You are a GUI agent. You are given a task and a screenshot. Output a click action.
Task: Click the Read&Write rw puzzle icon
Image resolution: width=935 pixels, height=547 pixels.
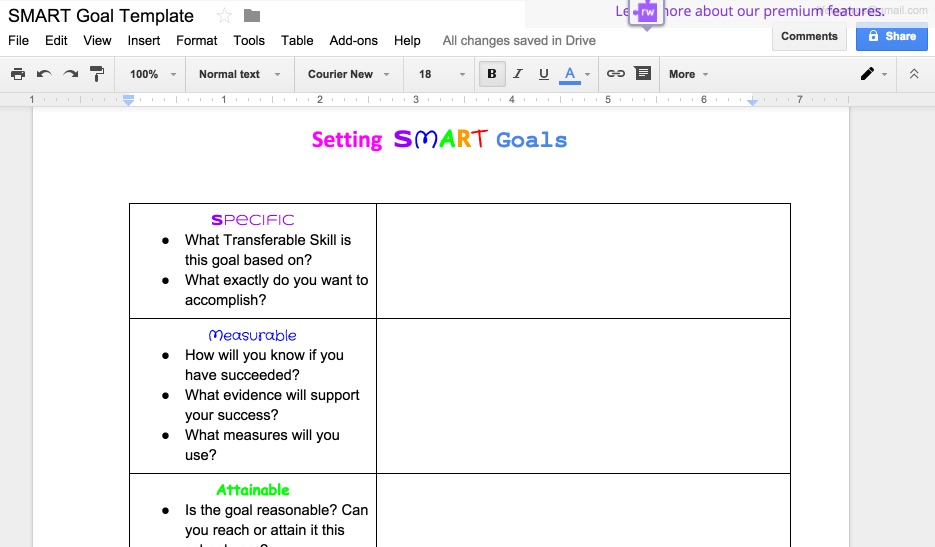[x=646, y=13]
